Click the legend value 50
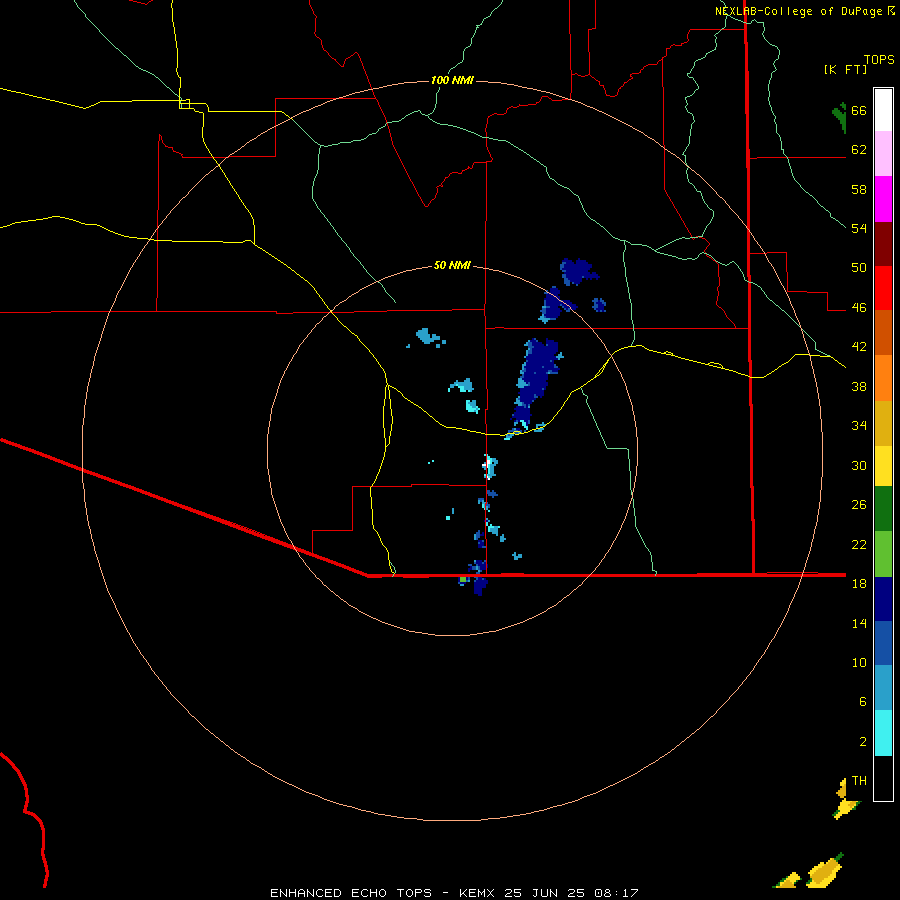Image resolution: width=900 pixels, height=900 pixels. [859, 268]
